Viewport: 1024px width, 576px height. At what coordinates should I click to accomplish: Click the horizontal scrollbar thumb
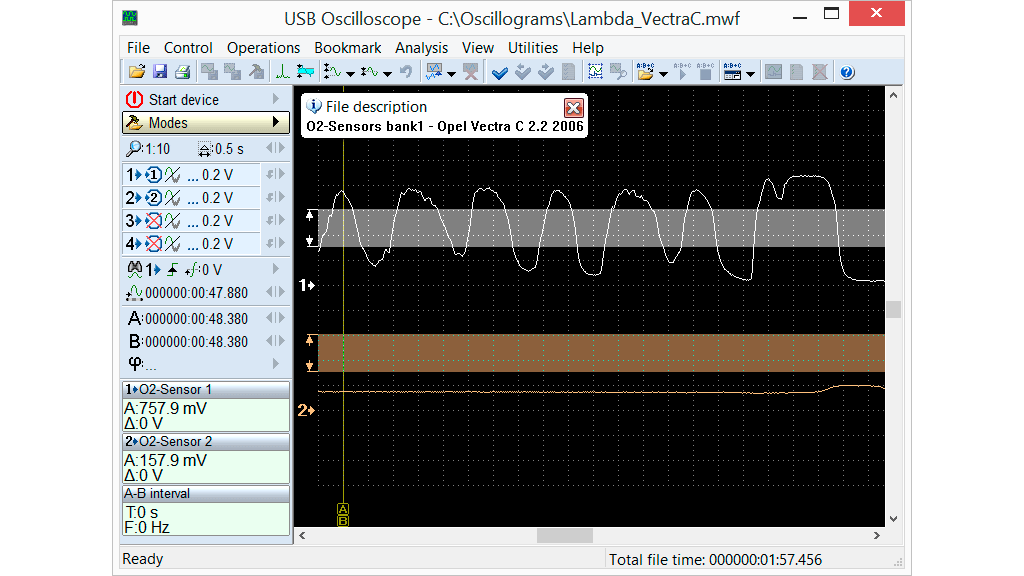click(x=565, y=536)
